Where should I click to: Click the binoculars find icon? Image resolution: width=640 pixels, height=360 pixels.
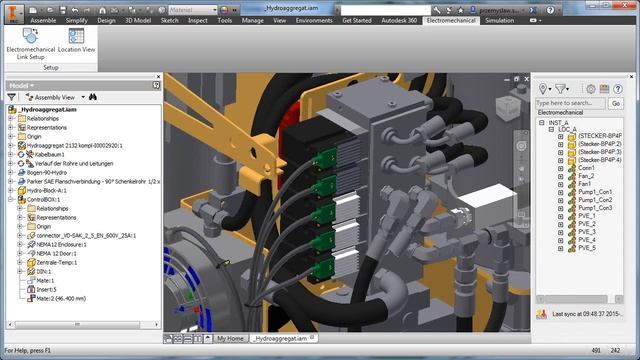click(93, 97)
